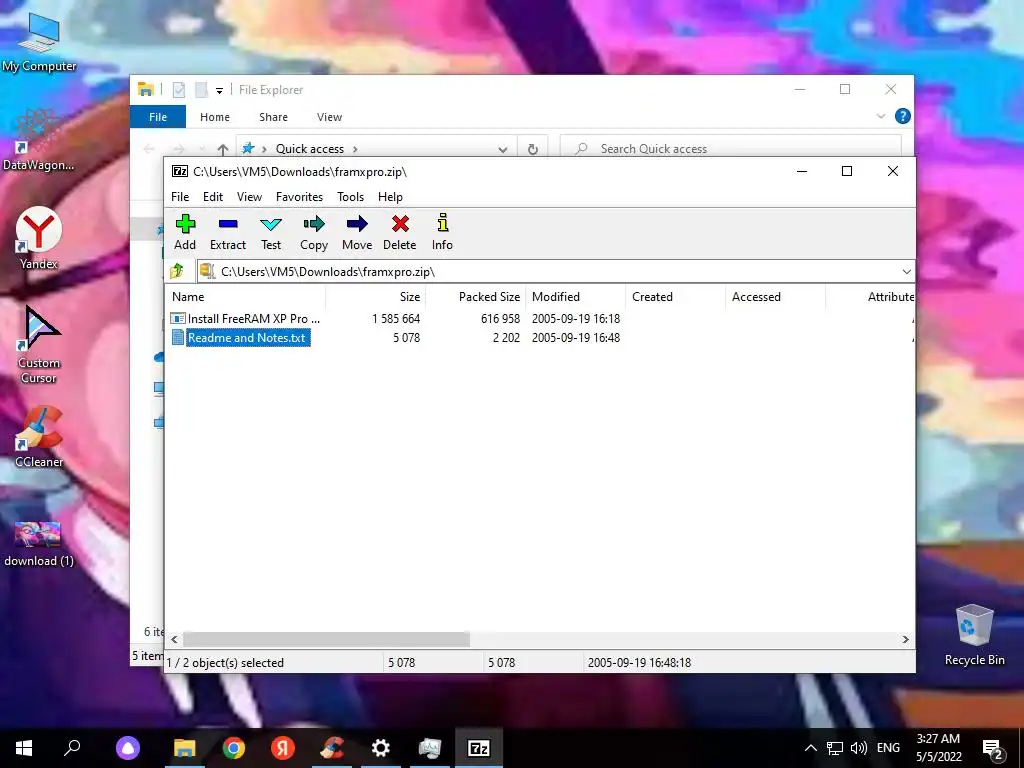Launch CCleaner desktop shortcut
Viewport: 1024px width, 768px height.
click(39, 436)
